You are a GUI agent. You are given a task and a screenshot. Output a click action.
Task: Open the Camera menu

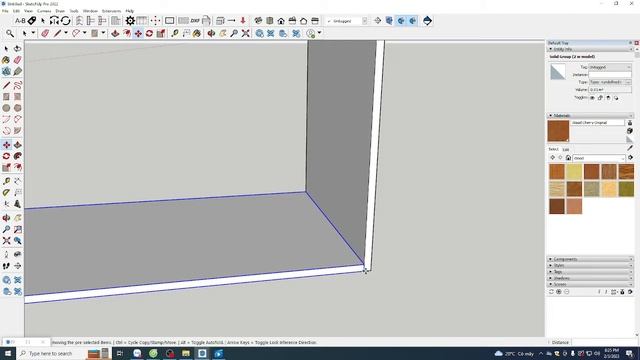click(44, 11)
